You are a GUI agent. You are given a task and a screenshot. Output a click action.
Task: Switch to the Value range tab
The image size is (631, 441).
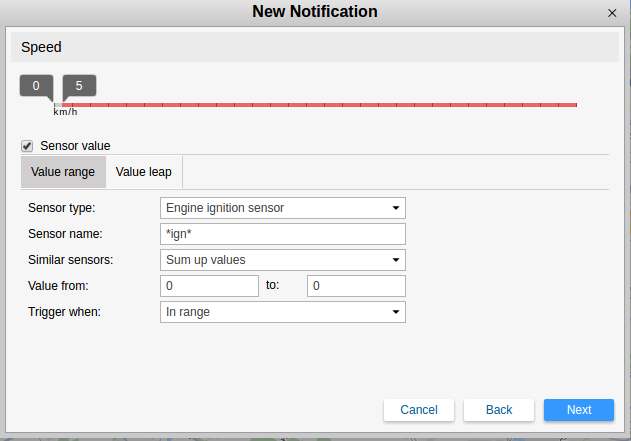click(x=63, y=172)
